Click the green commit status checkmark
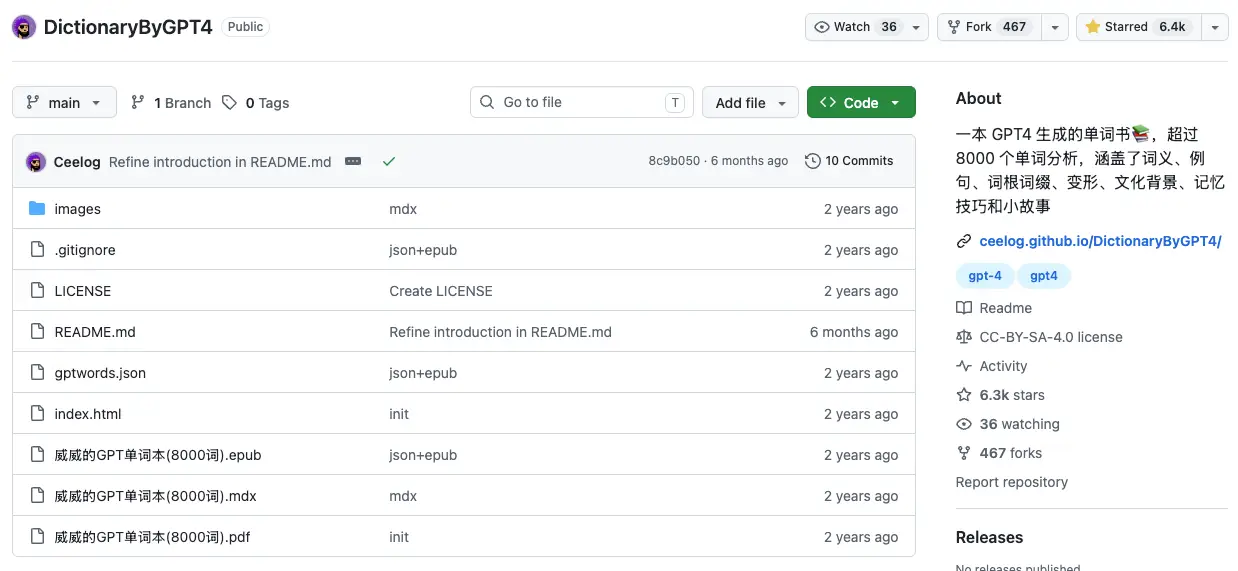This screenshot has width=1238, height=571. click(389, 161)
